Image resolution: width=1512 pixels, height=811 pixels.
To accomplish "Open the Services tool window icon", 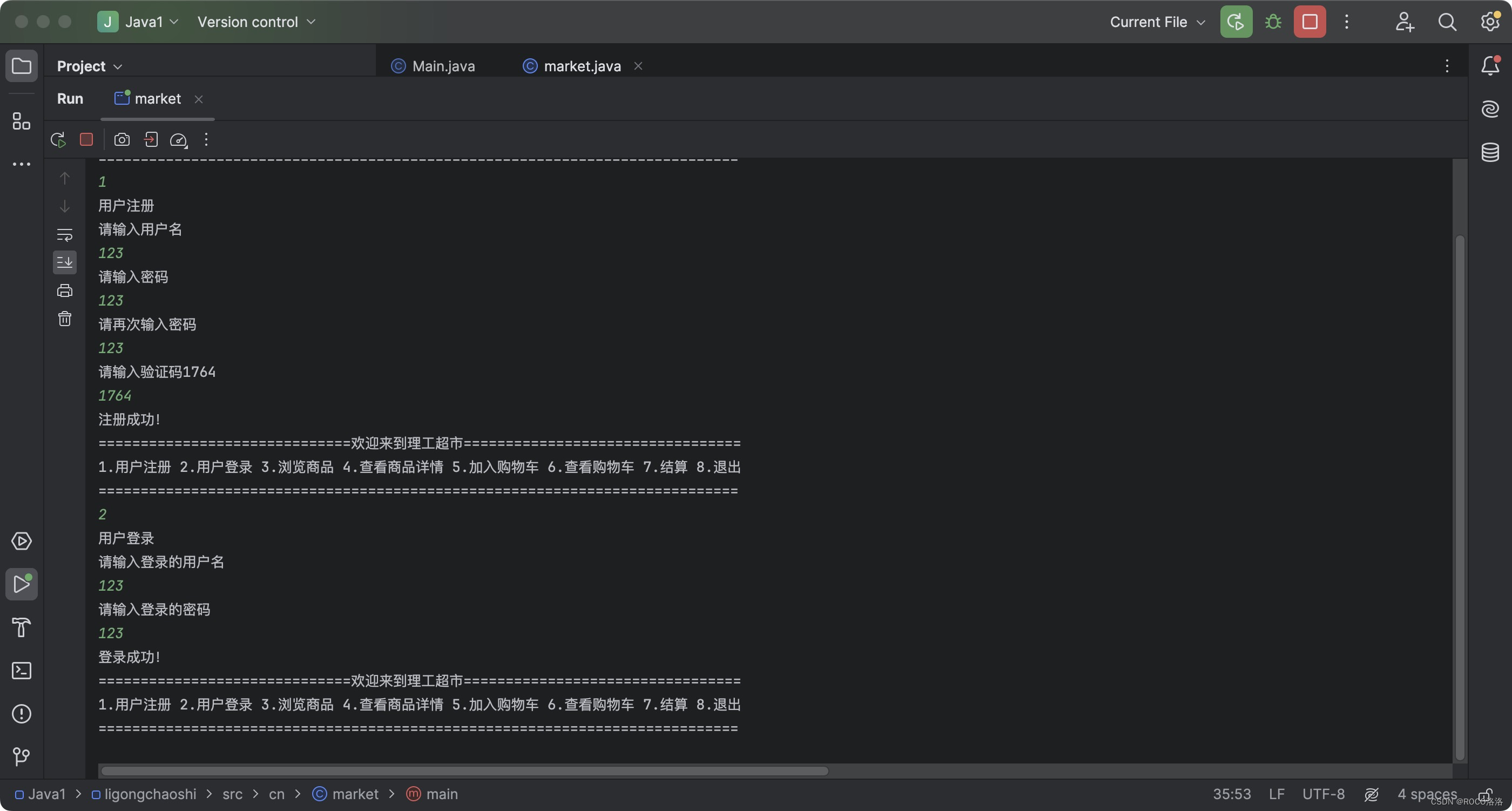I will click(22, 541).
